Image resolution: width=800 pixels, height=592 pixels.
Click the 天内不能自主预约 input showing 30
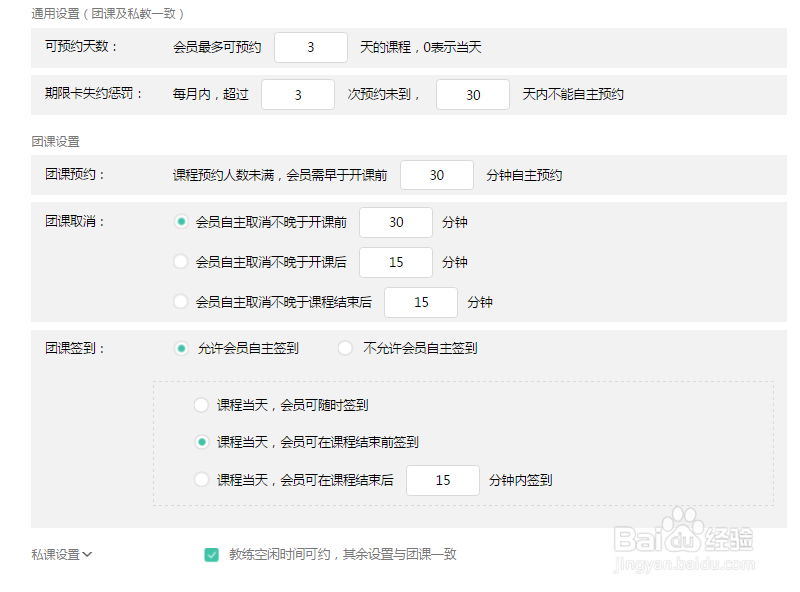472,94
